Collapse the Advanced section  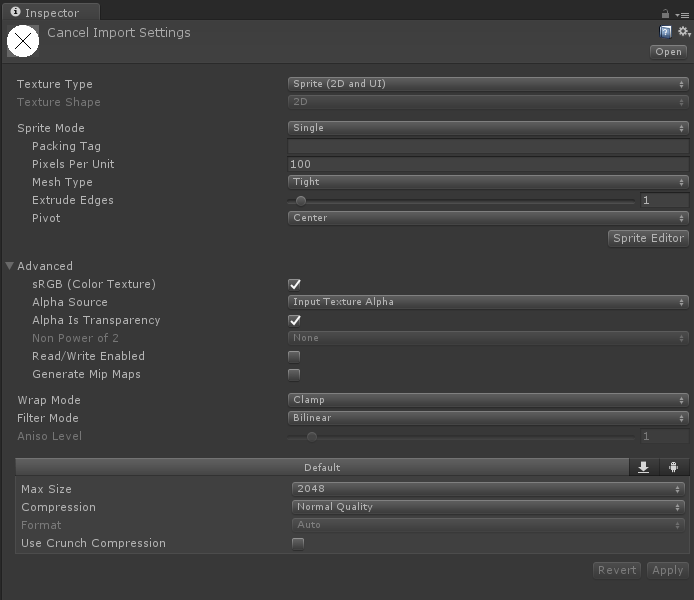(10, 266)
